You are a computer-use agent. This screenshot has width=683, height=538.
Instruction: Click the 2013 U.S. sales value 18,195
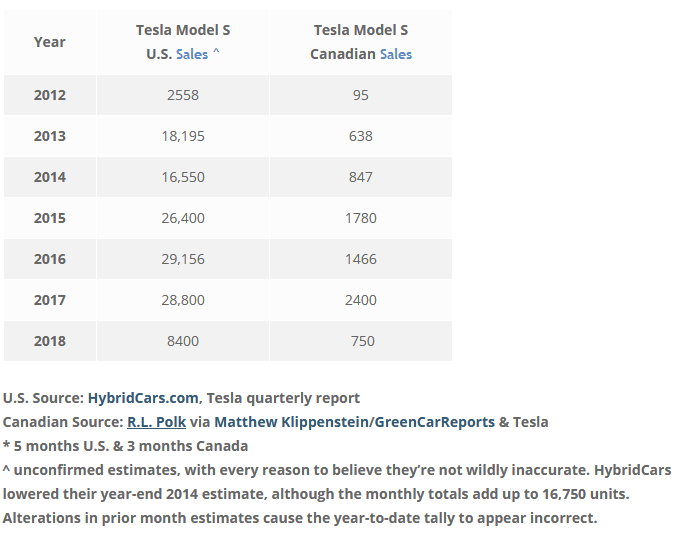[184, 136]
